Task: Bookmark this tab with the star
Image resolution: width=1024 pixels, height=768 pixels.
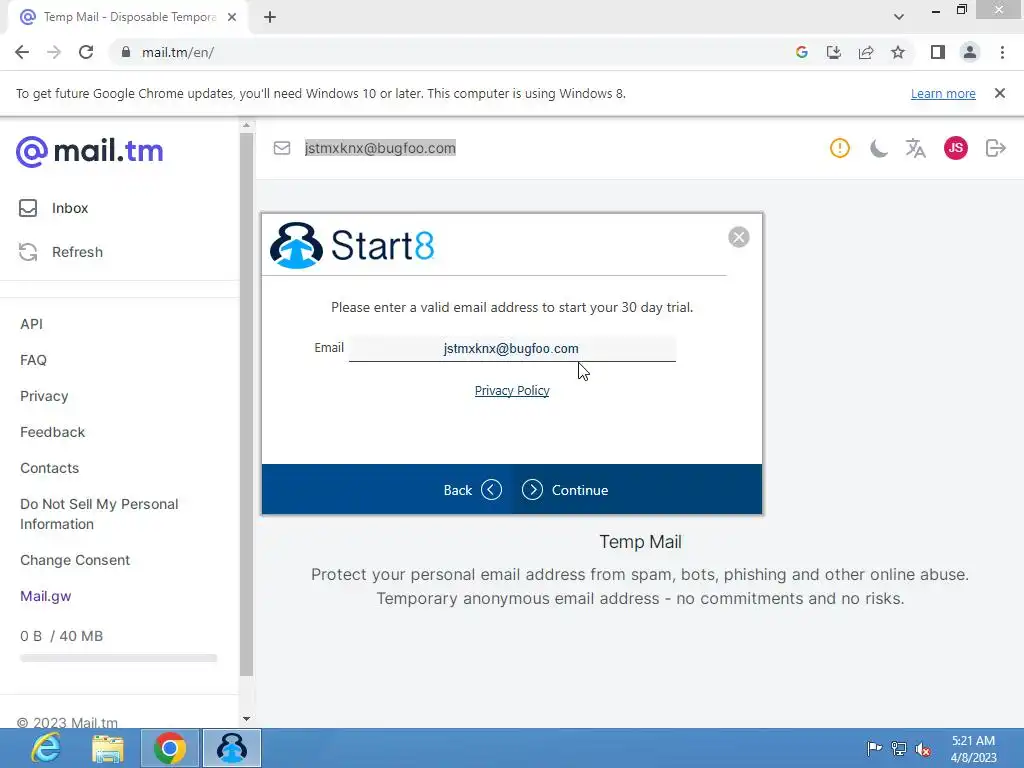Action: (898, 52)
